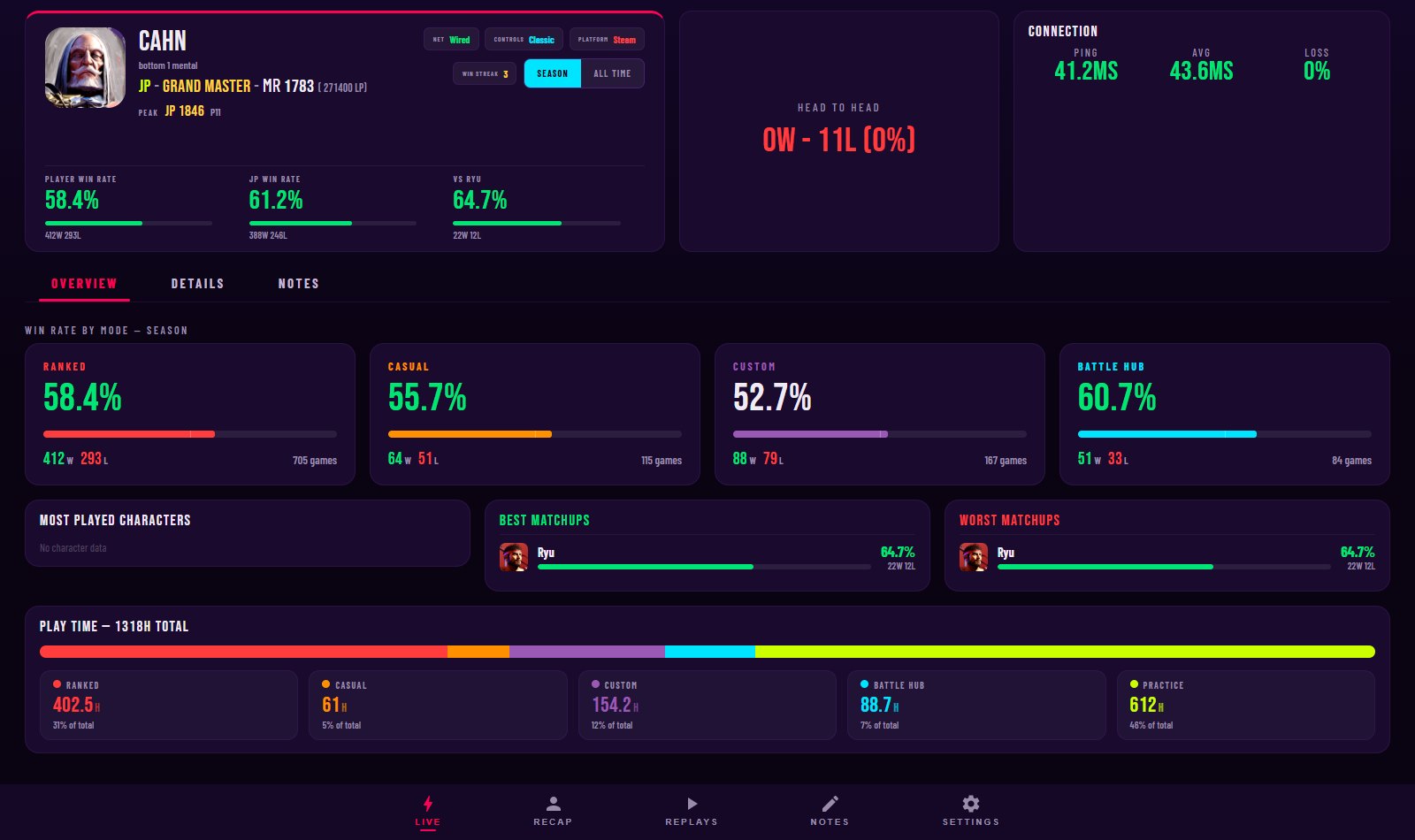Open the Notes tab beside Details
The height and width of the screenshot is (840, 1415).
298,284
